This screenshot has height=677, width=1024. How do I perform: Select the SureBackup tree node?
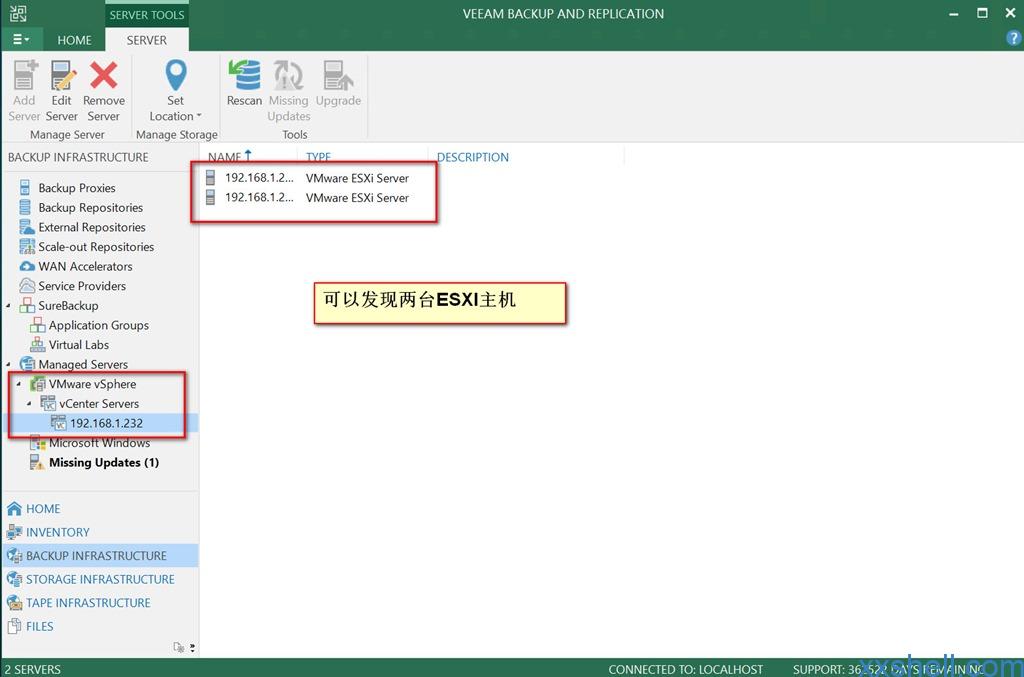tap(68, 306)
